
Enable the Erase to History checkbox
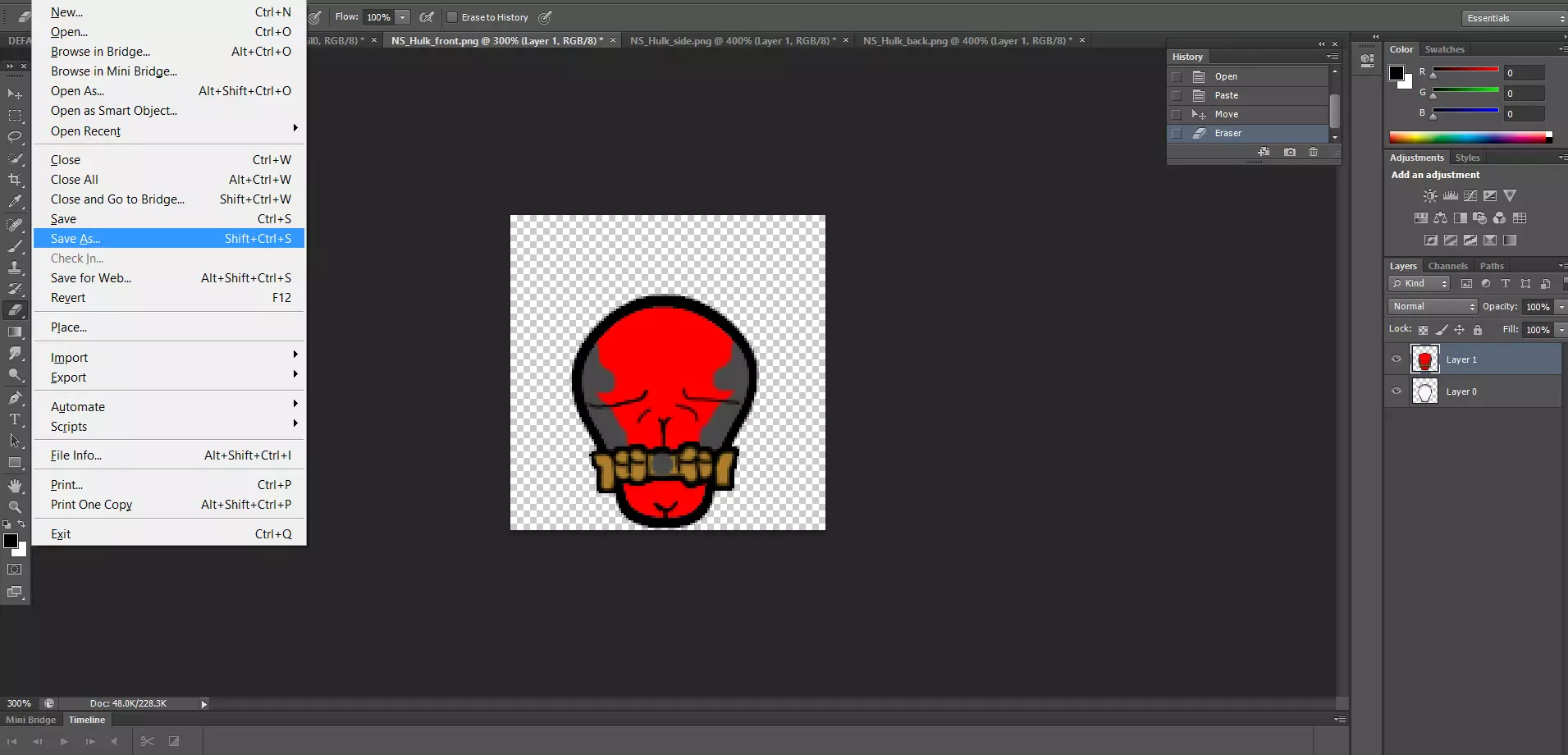pos(452,17)
